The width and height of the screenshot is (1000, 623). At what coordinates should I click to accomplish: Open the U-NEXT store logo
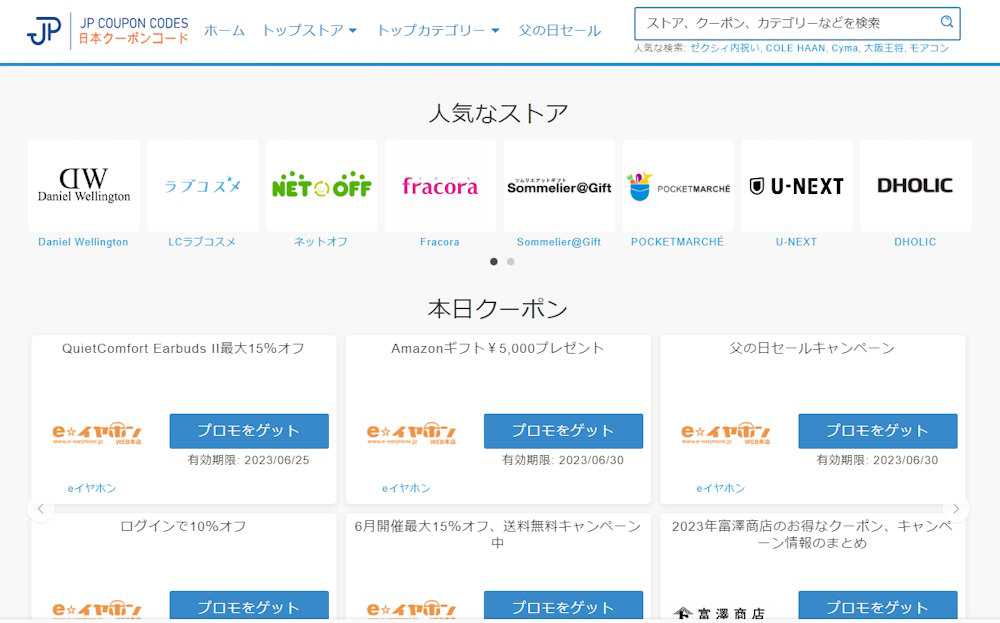click(797, 186)
